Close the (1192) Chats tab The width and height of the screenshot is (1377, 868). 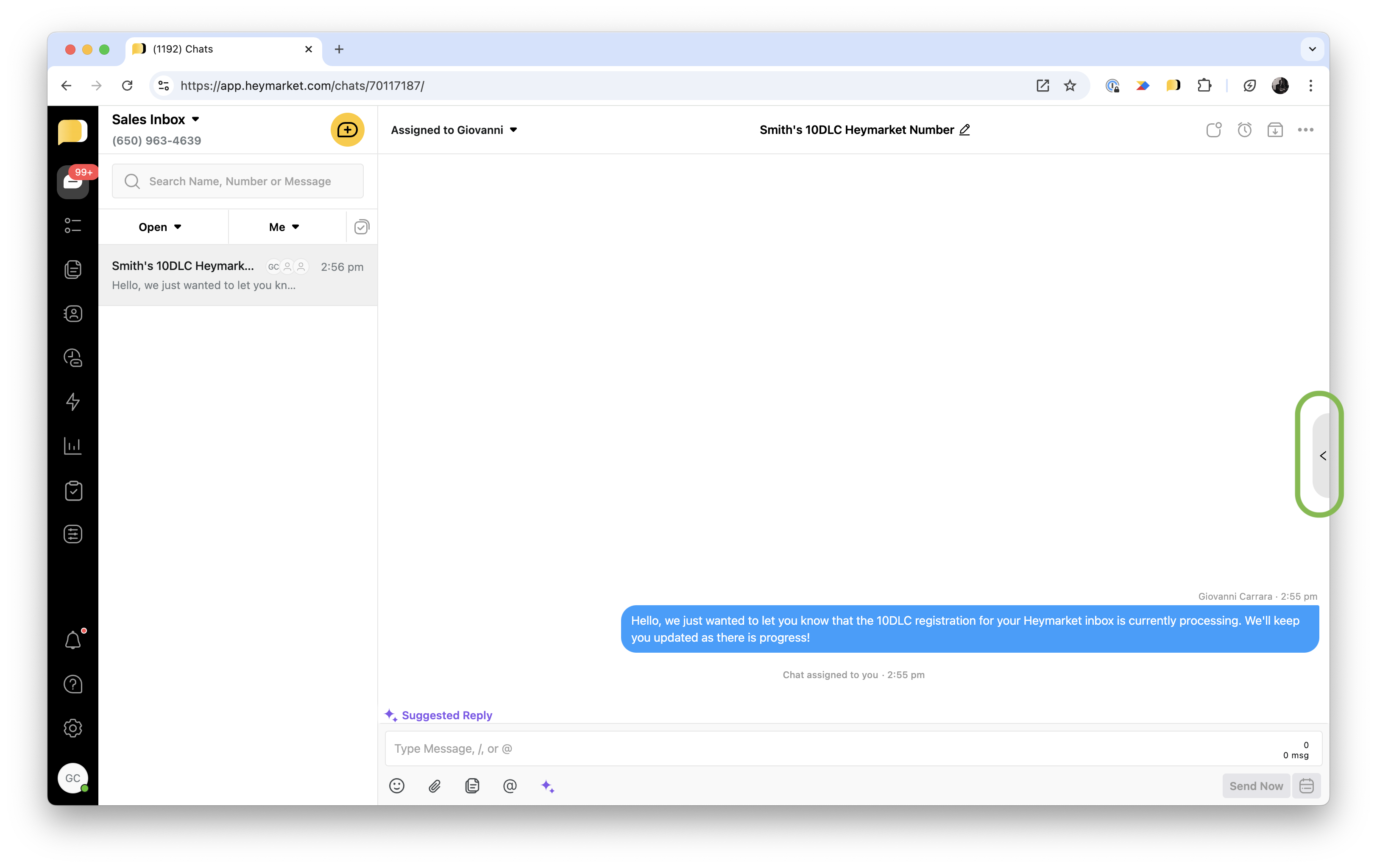point(309,49)
